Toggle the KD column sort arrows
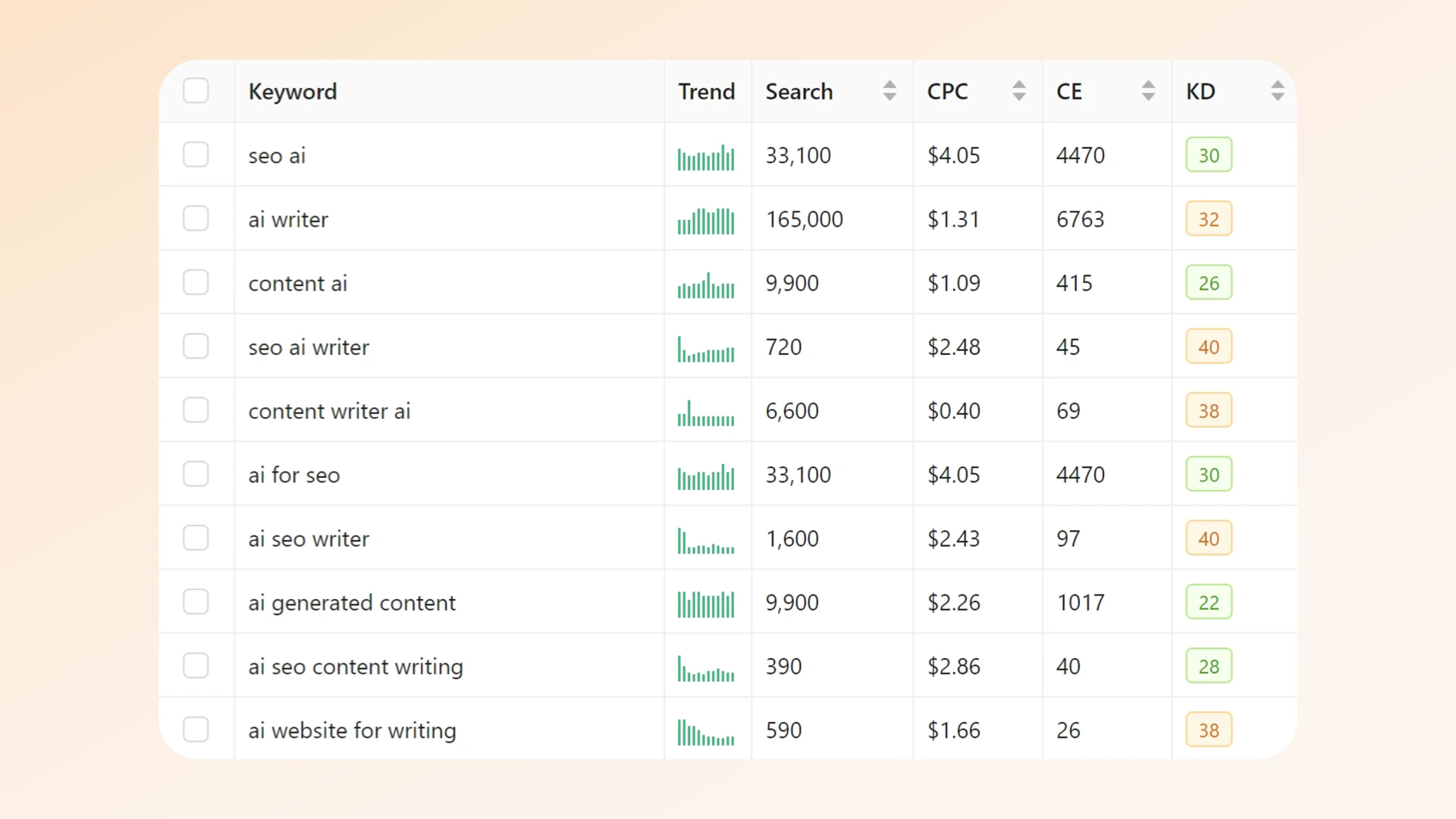1456x819 pixels. click(x=1277, y=91)
